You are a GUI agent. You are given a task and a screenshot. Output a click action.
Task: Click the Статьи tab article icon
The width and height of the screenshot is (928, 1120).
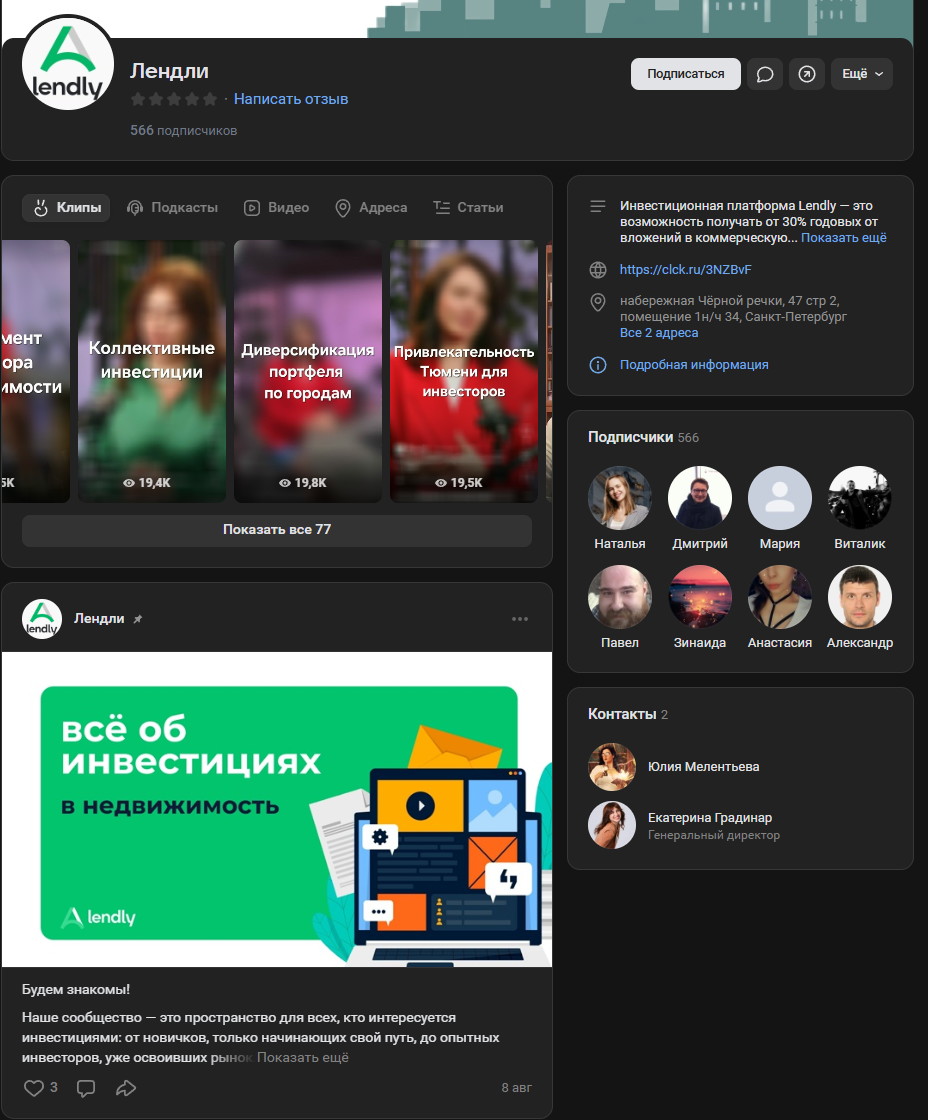[441, 208]
